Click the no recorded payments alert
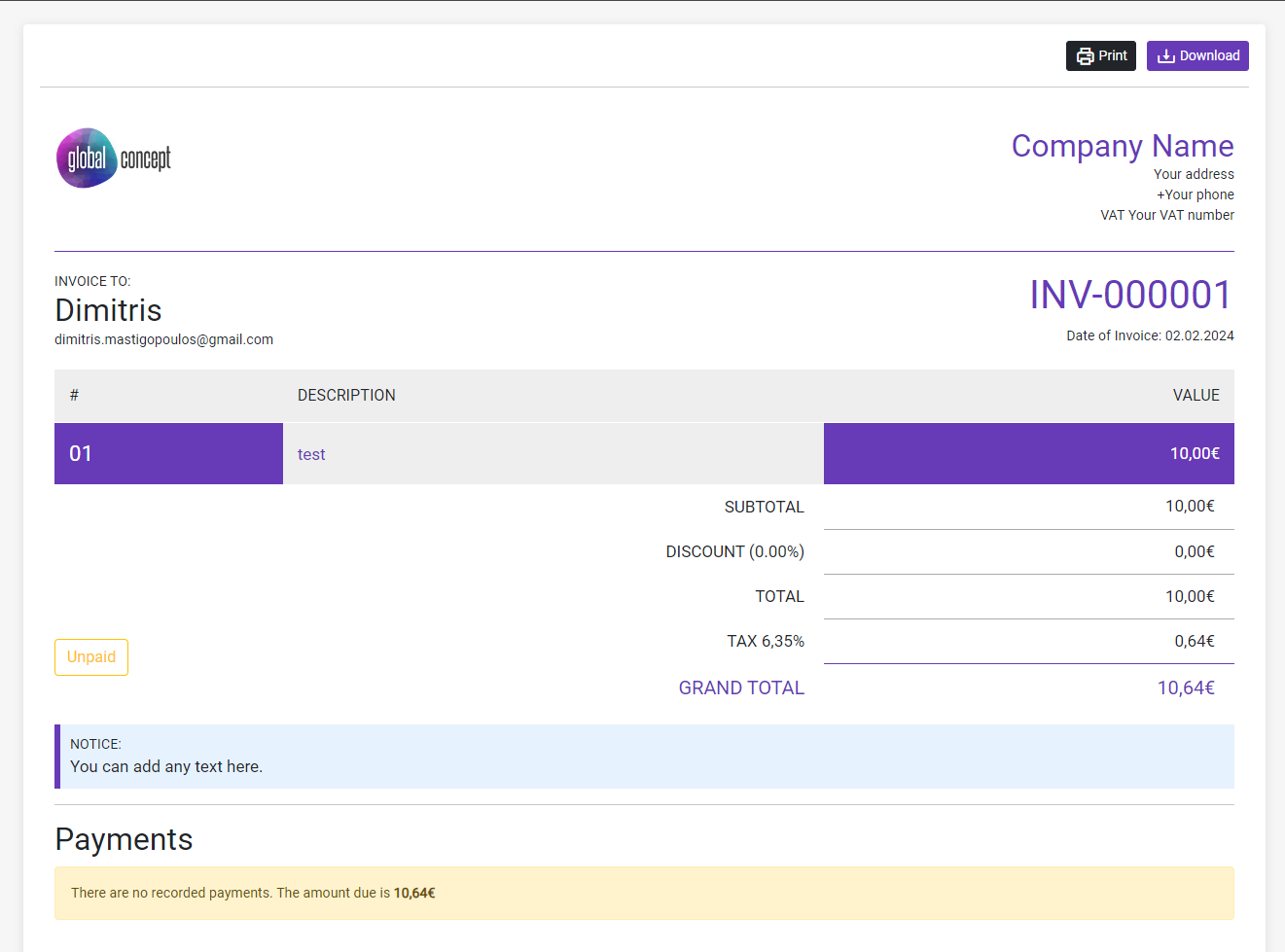The image size is (1285, 952). [644, 893]
